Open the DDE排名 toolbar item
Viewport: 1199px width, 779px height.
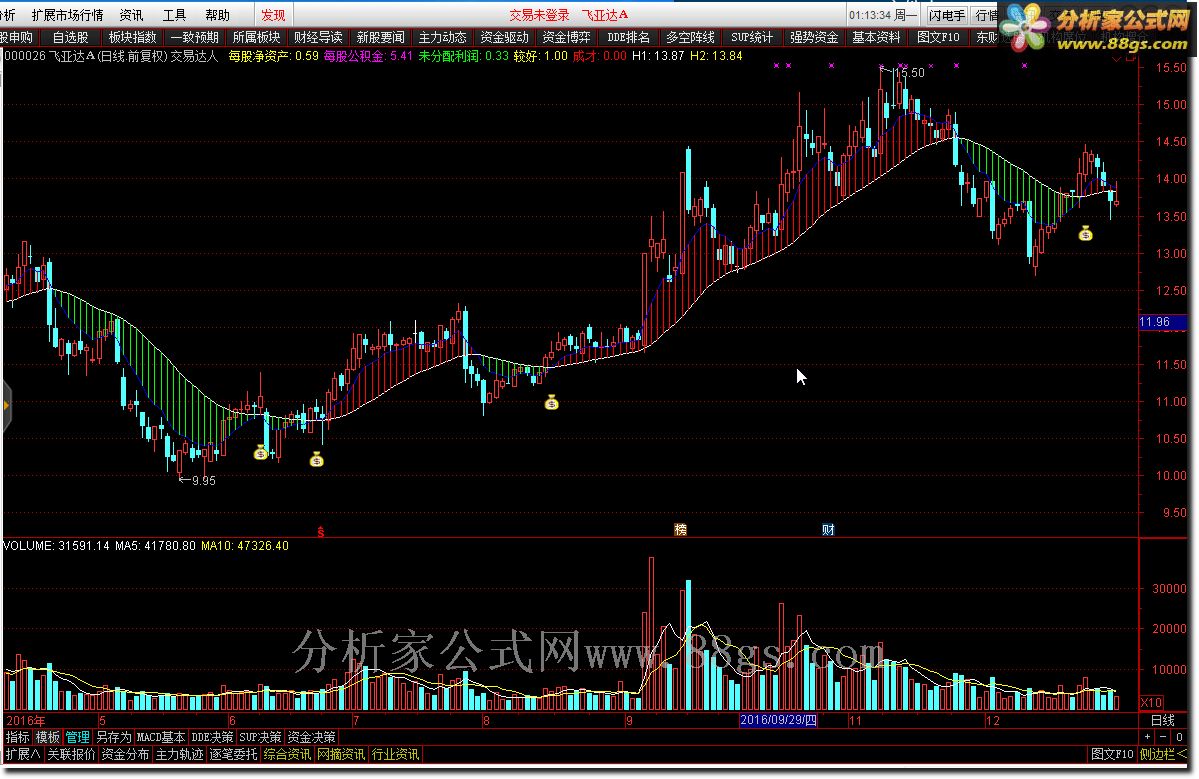(628, 37)
